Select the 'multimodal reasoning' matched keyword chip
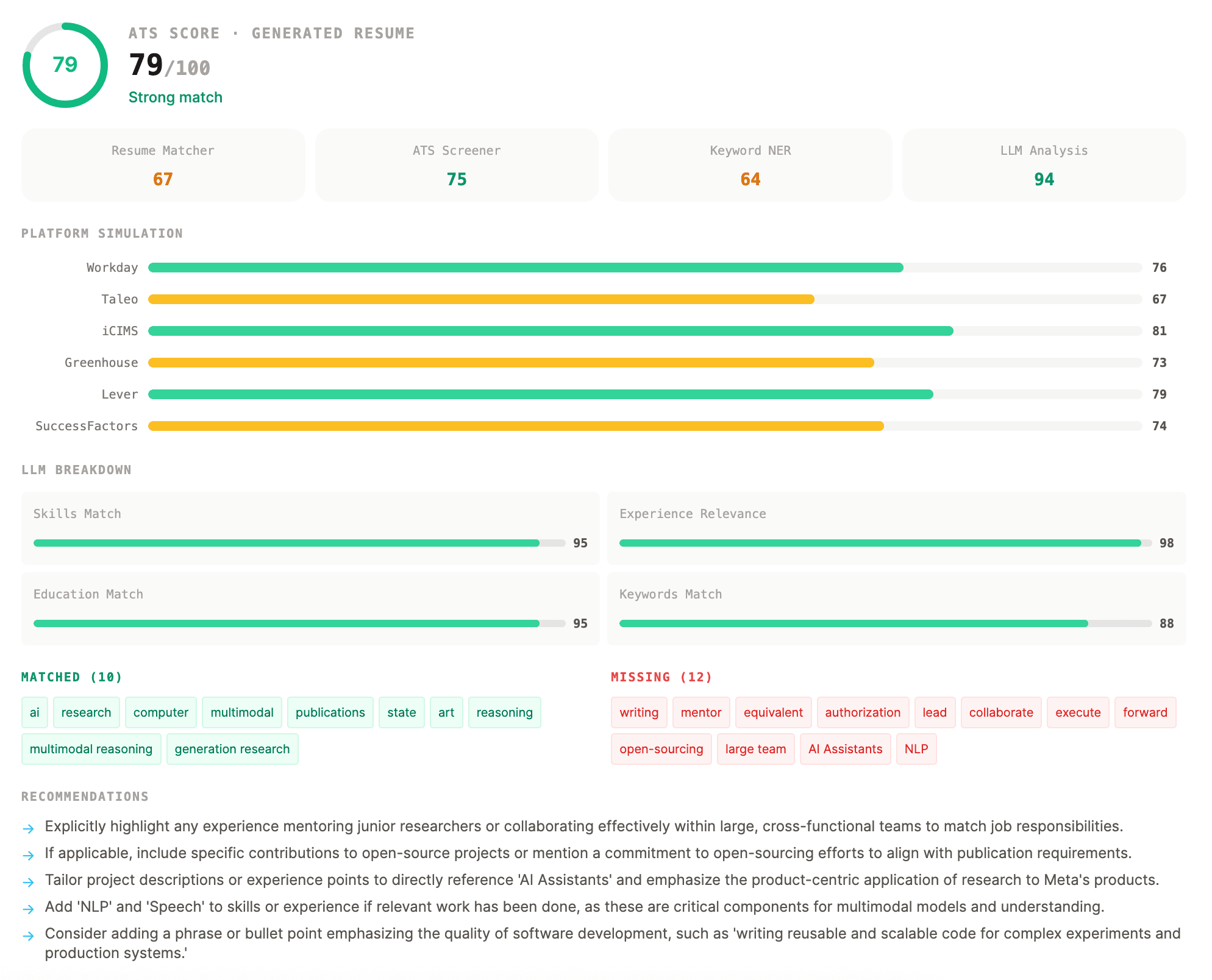 [91, 749]
